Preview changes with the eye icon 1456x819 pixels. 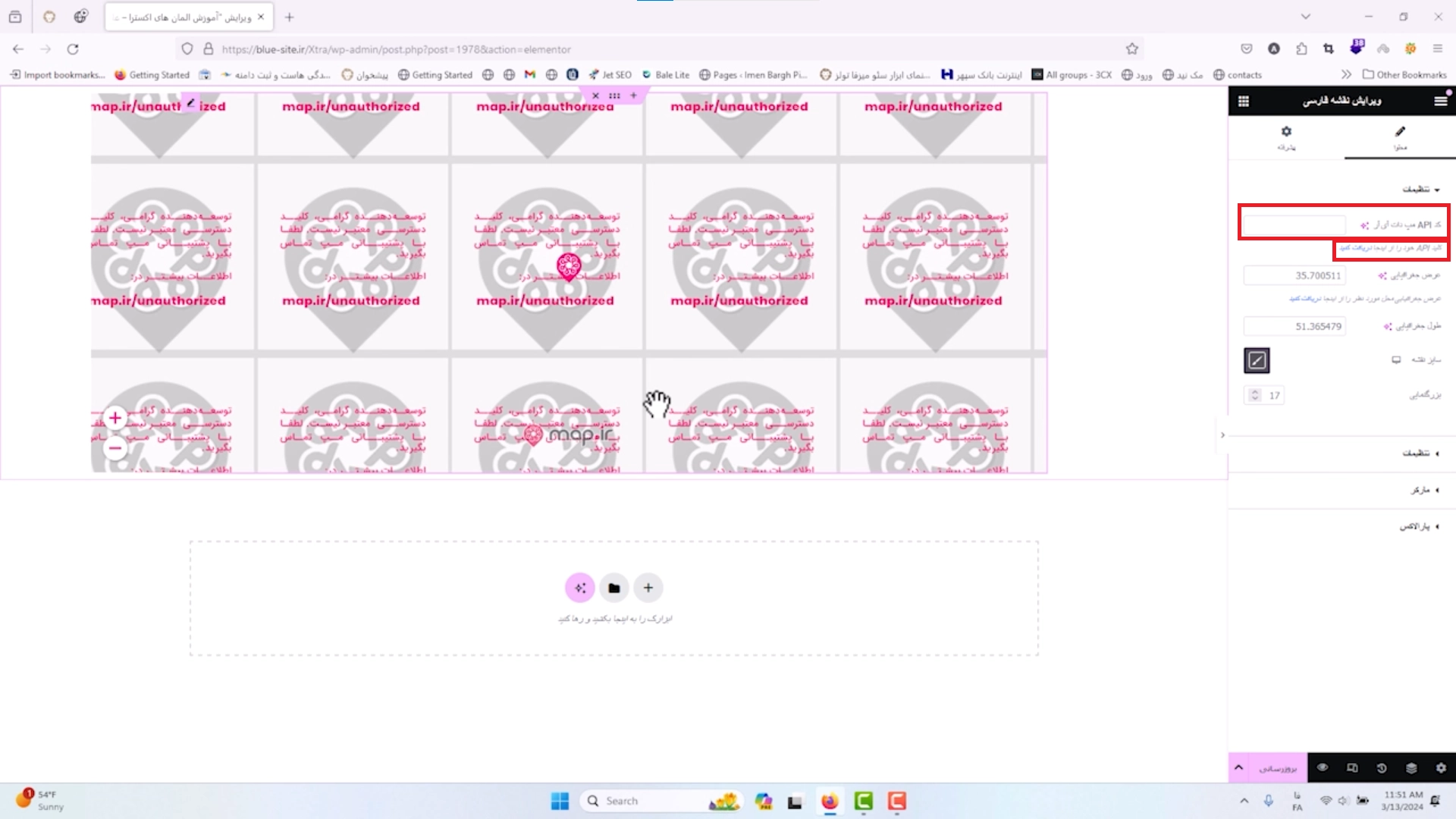click(x=1323, y=768)
